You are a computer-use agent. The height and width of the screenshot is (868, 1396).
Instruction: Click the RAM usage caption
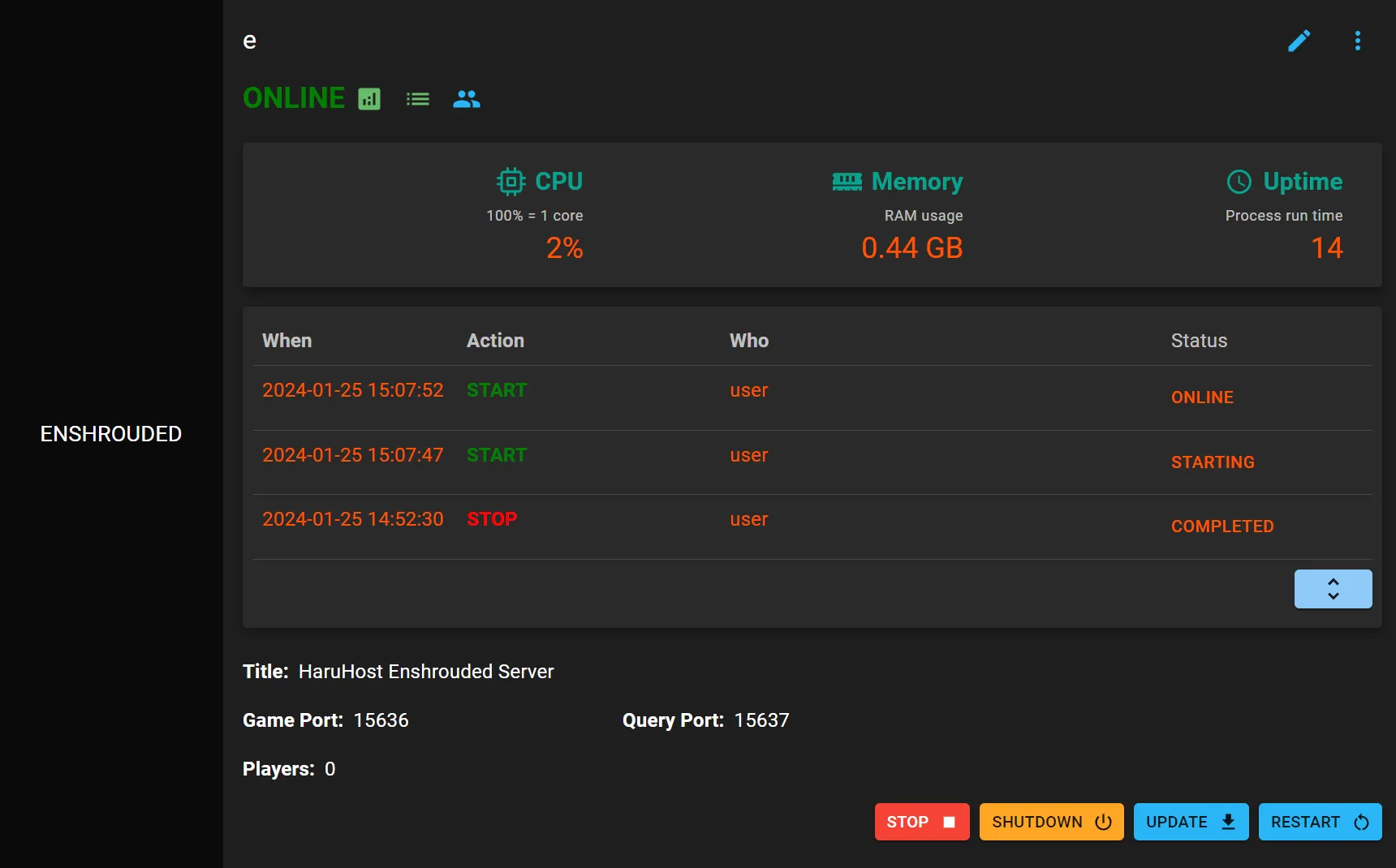[x=924, y=216]
